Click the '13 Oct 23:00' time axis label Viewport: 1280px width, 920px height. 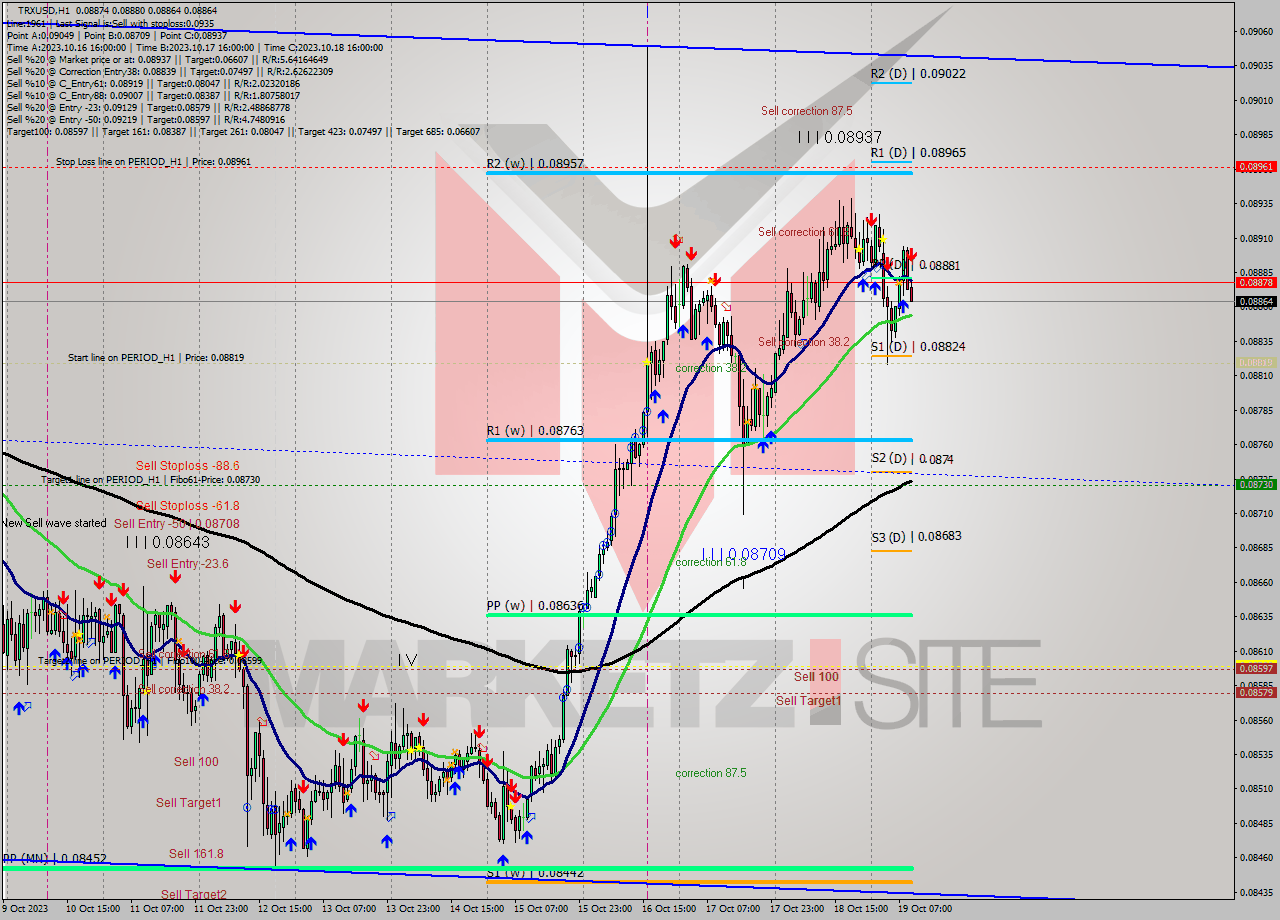click(412, 909)
